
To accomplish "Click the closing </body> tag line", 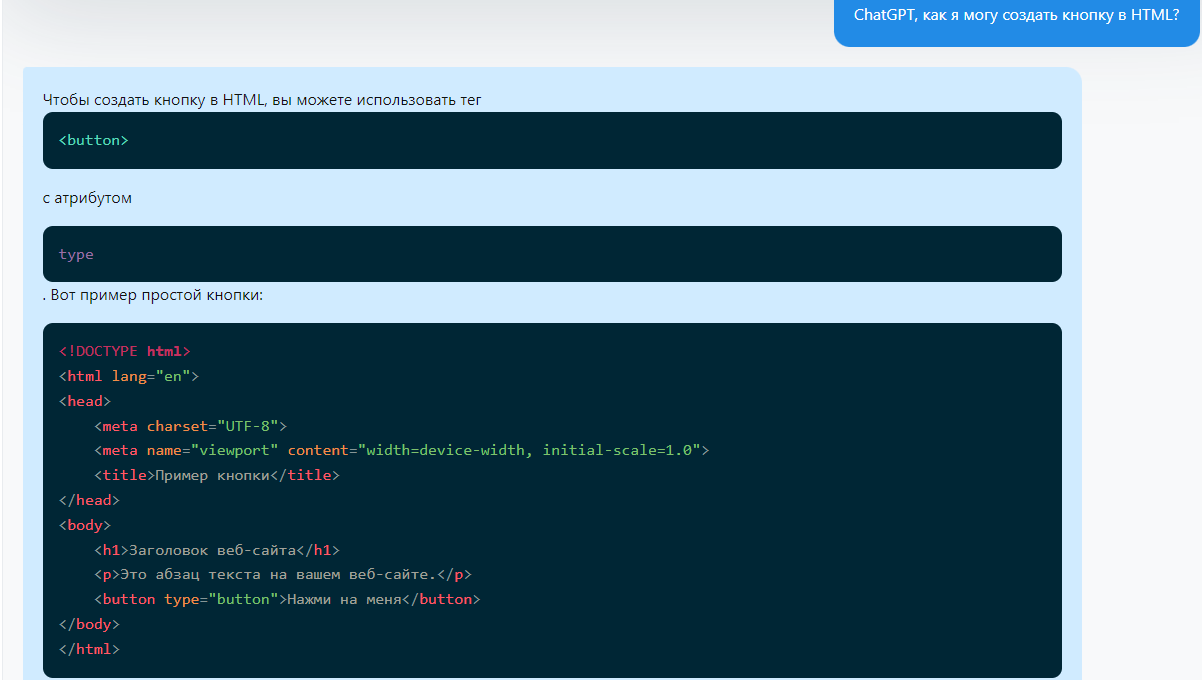I will point(89,624).
